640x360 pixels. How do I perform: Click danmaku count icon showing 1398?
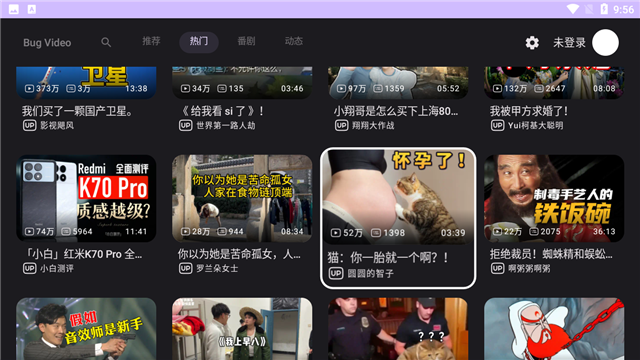pos(376,233)
